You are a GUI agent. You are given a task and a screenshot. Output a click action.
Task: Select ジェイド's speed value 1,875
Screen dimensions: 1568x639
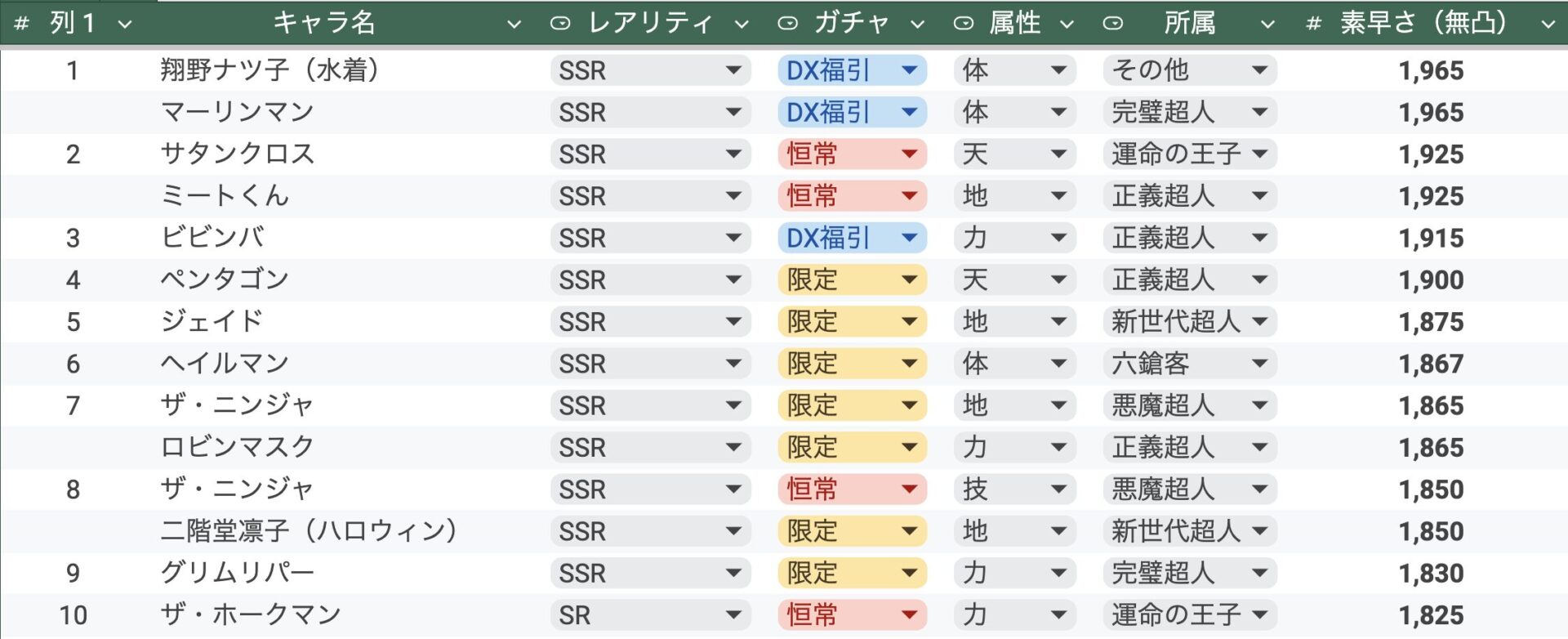(1431, 322)
